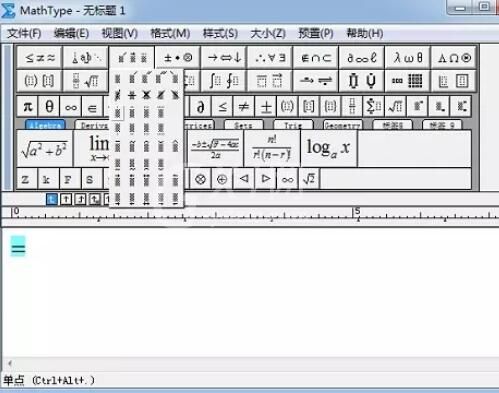Switch to the Geometry tab

pyautogui.click(x=343, y=125)
